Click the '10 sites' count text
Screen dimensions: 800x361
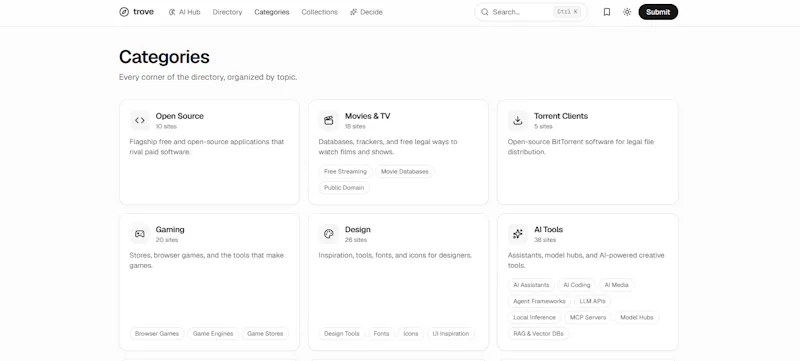pyautogui.click(x=166, y=126)
